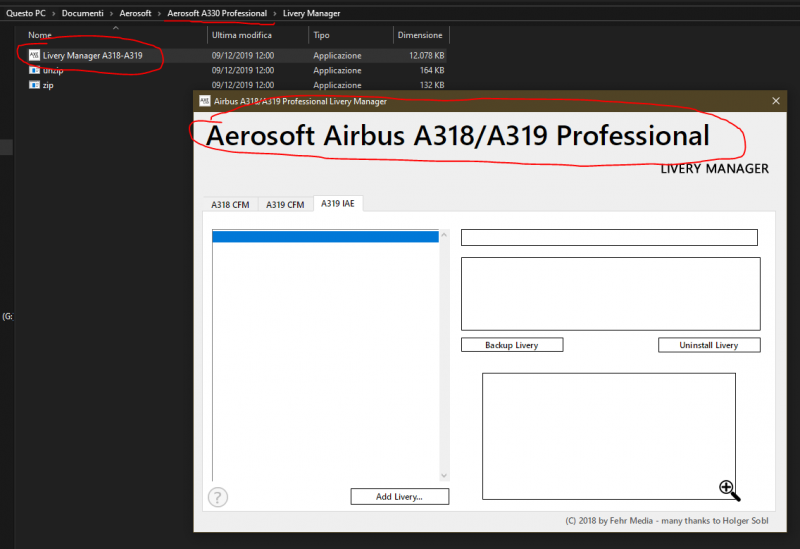
Task: Click the livery list scrollbar down arrow
Action: click(444, 476)
